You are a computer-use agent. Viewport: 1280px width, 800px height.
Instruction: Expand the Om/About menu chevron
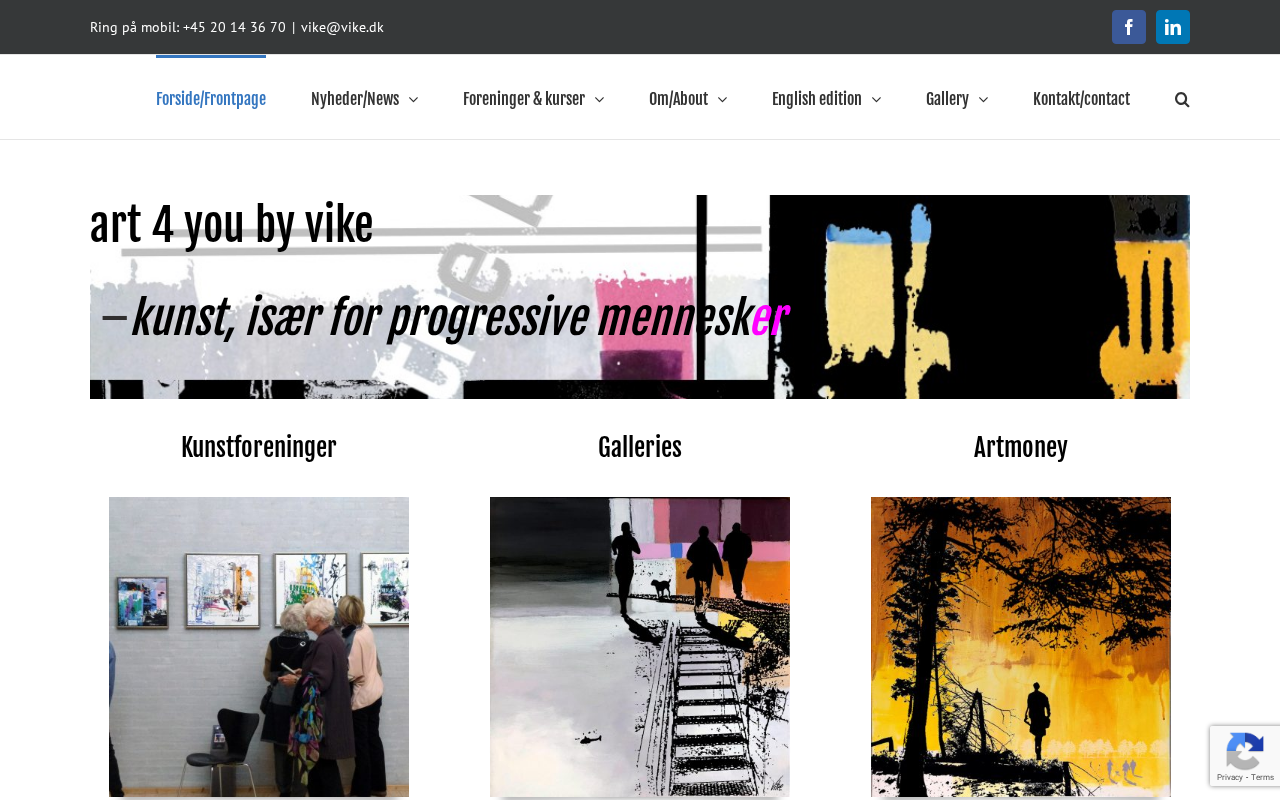(x=722, y=99)
